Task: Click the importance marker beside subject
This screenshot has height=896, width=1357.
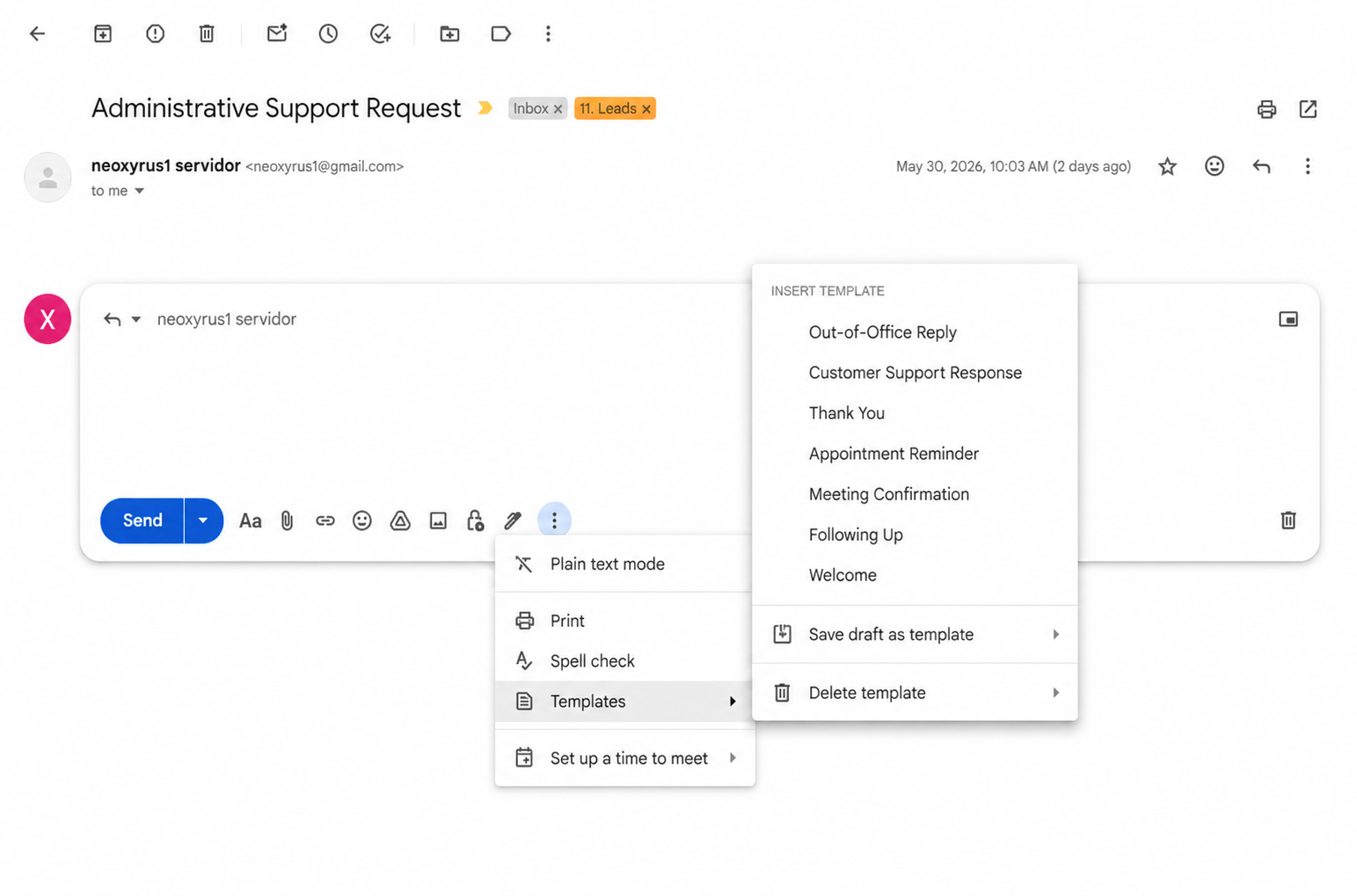Action: point(485,108)
